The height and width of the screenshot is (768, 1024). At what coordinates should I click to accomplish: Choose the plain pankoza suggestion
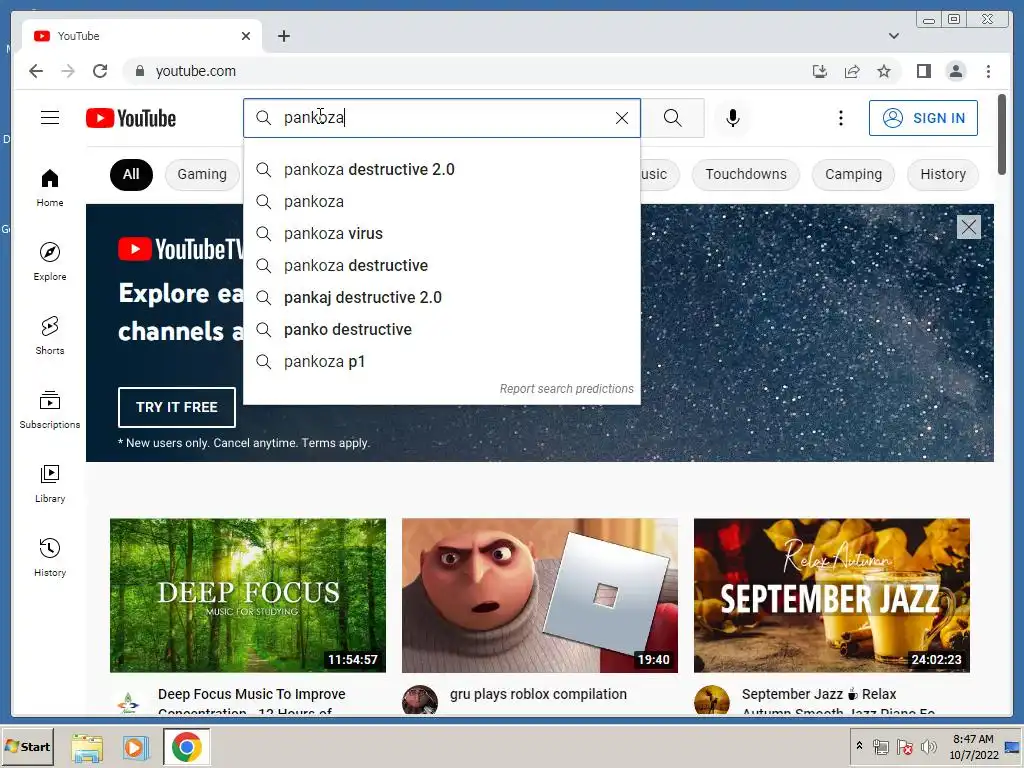pyautogui.click(x=441, y=201)
